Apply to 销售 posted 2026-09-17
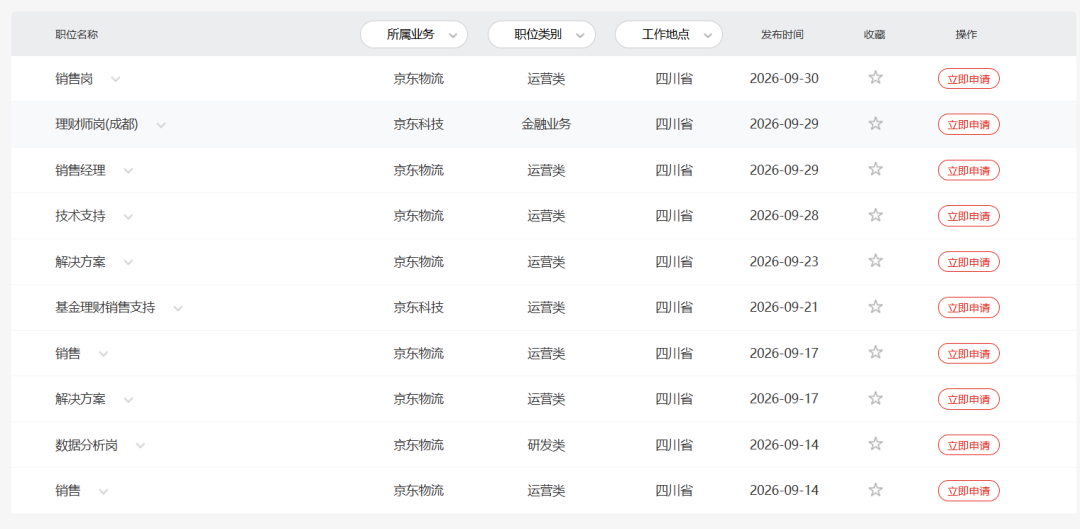1080x529 pixels. 968,353
